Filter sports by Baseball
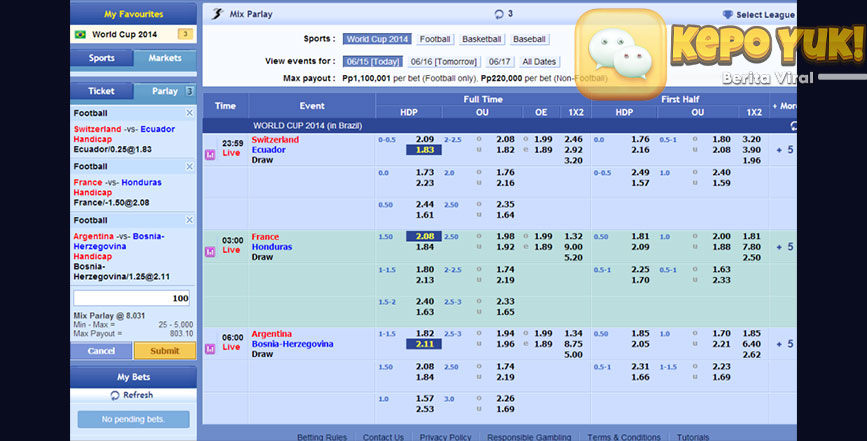This screenshot has height=441, width=867. [529, 39]
